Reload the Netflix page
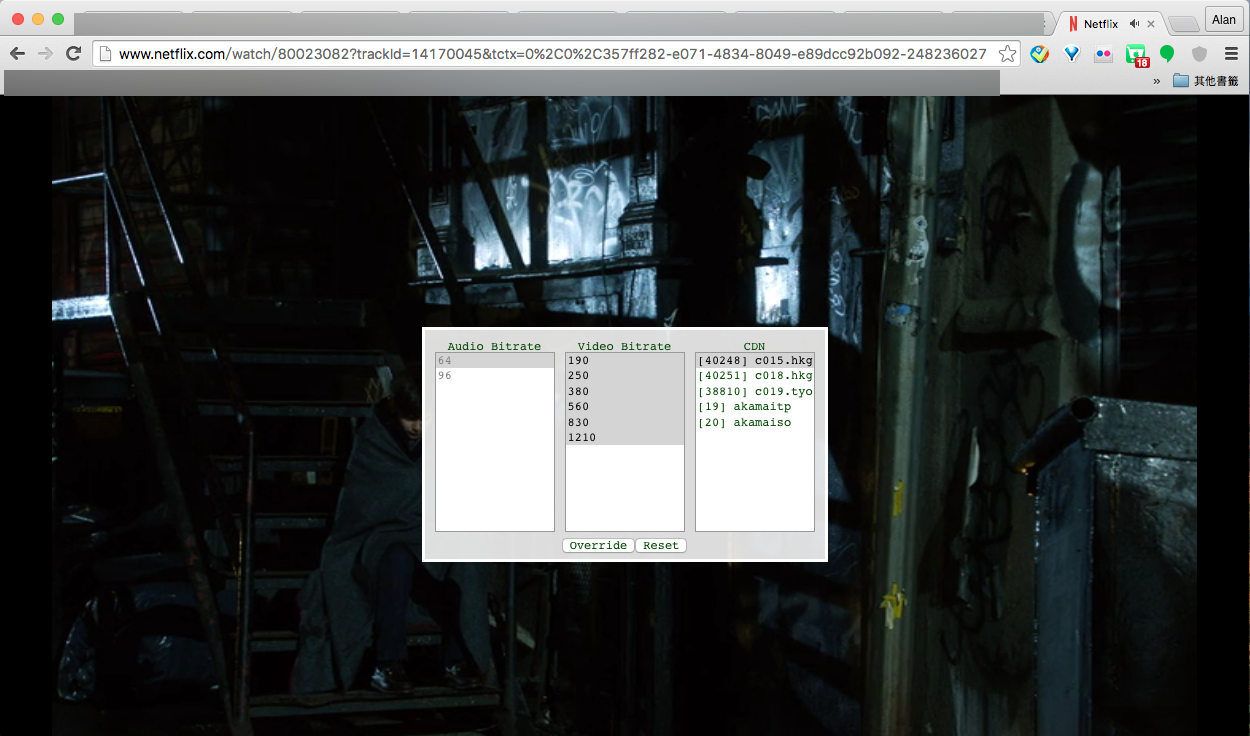Viewport: 1250px width, 736px height. coord(73,54)
